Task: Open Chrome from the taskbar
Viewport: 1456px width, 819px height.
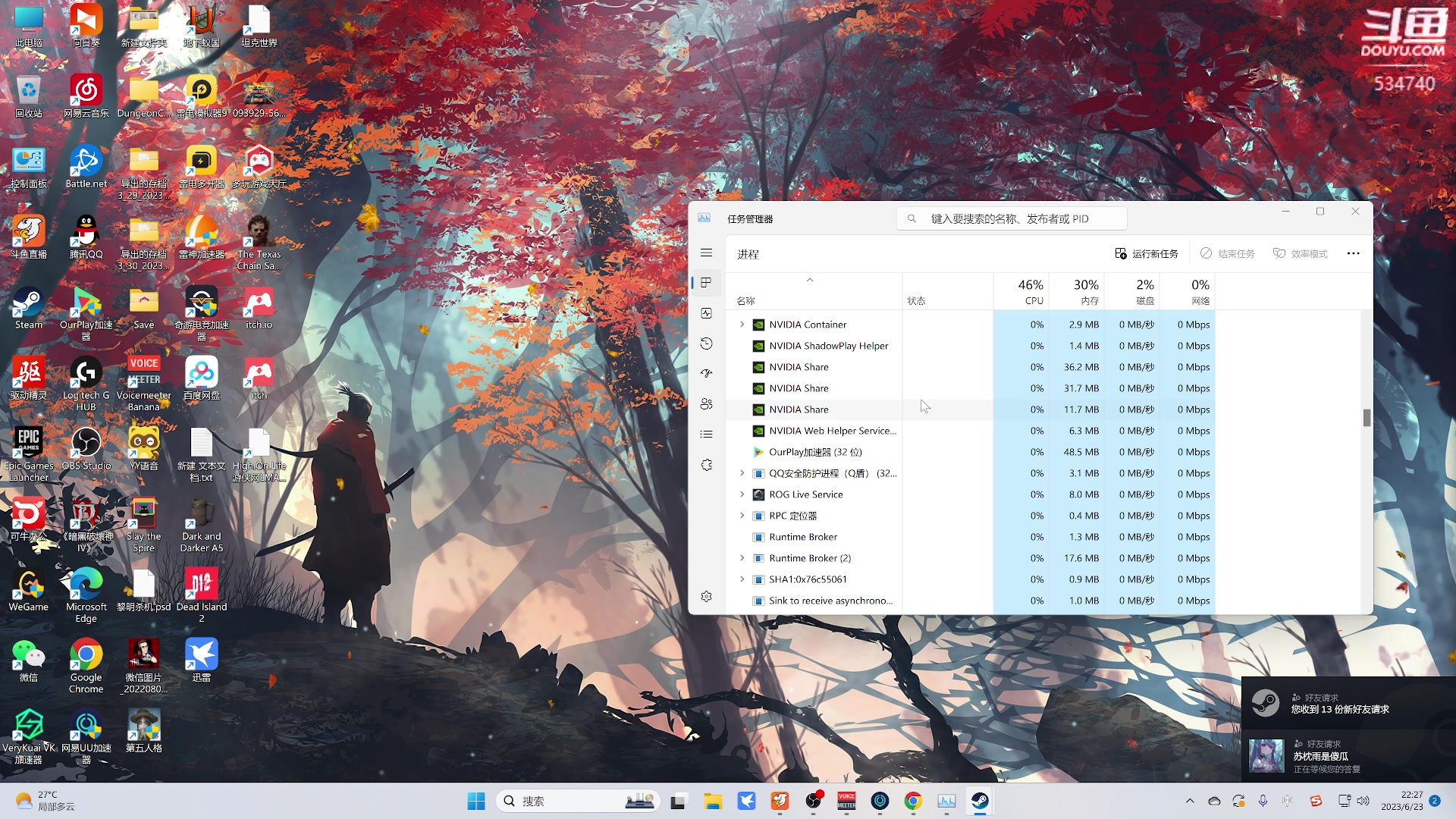Action: (x=913, y=801)
